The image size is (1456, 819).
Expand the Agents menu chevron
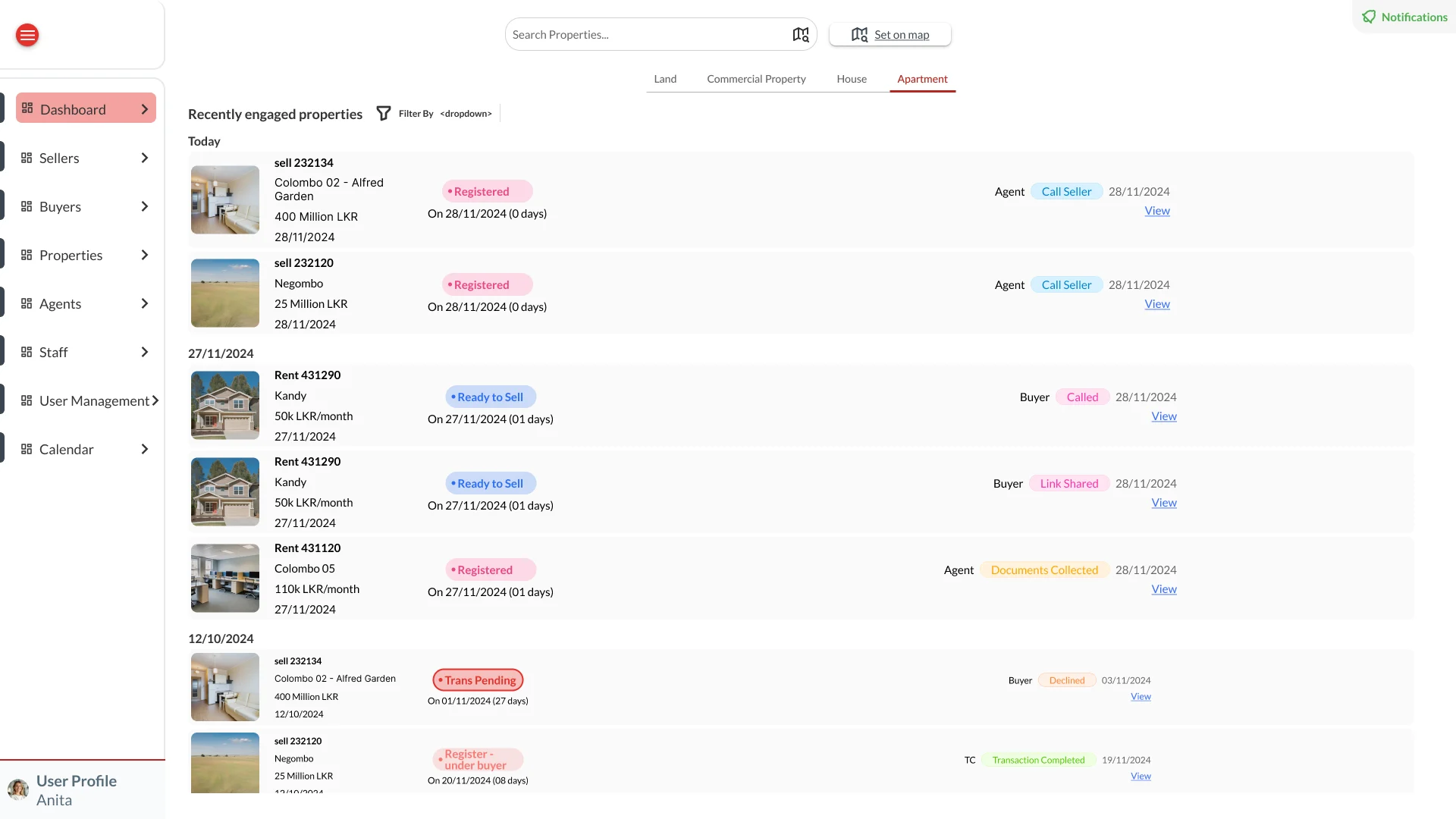(145, 303)
